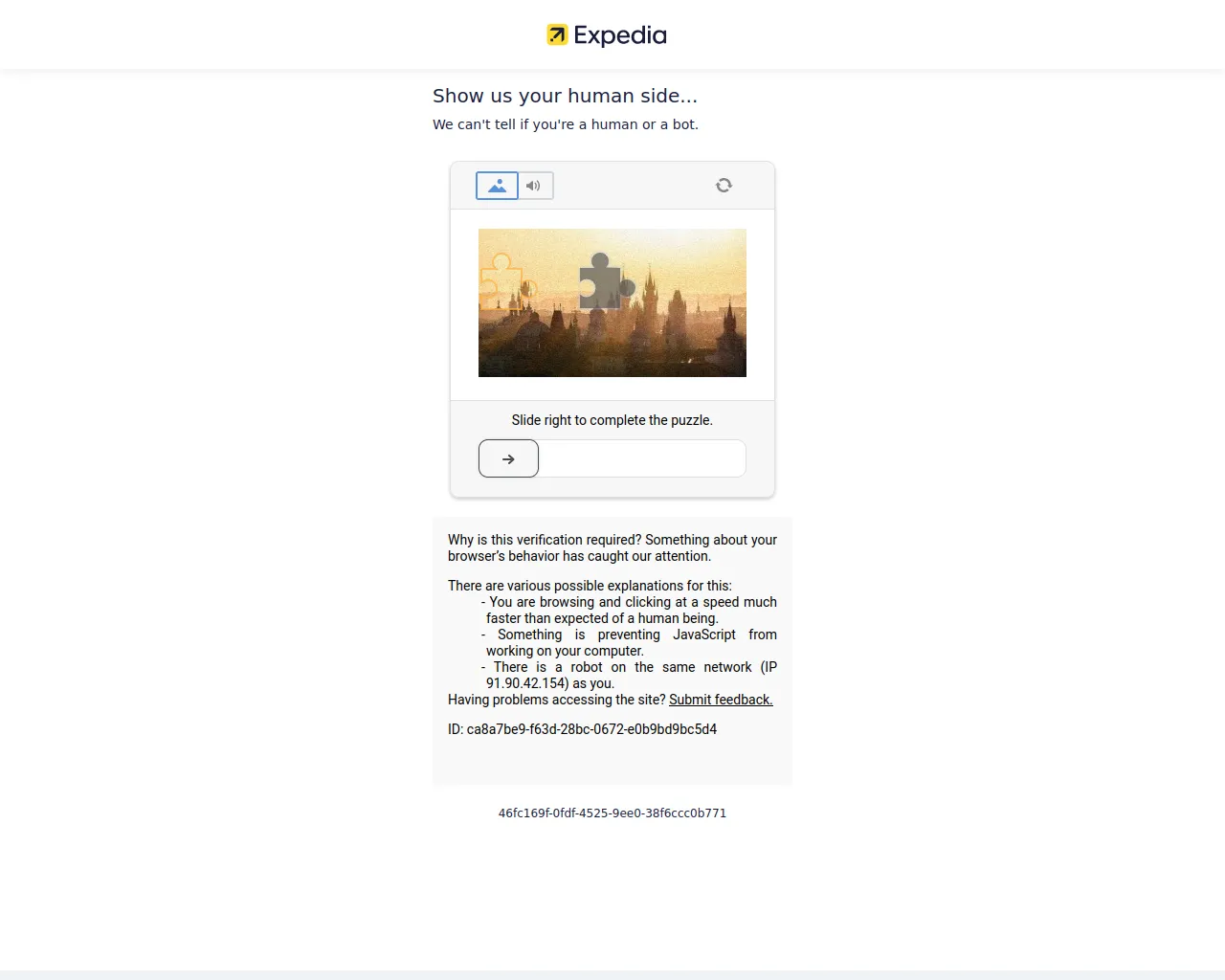Viewport: 1225px width, 980px height.
Task: Switch to the audio challenge
Action: point(535,186)
